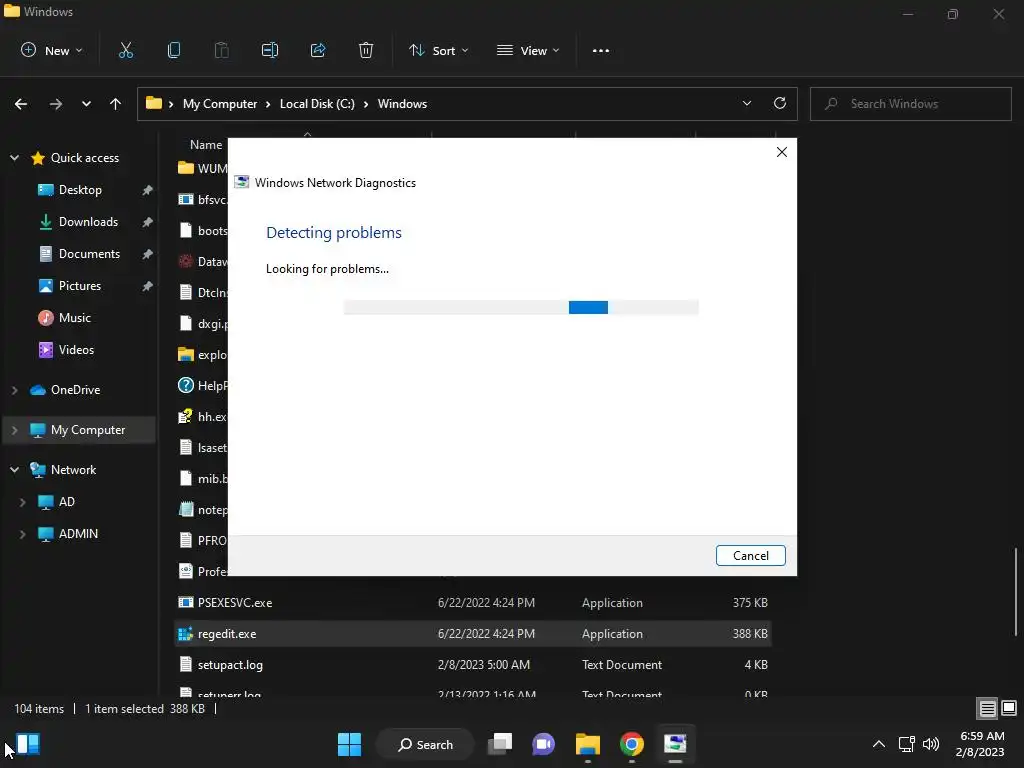The height and width of the screenshot is (768, 1024).
Task: Open Documents in Quick access
Action: pyautogui.click(x=89, y=253)
